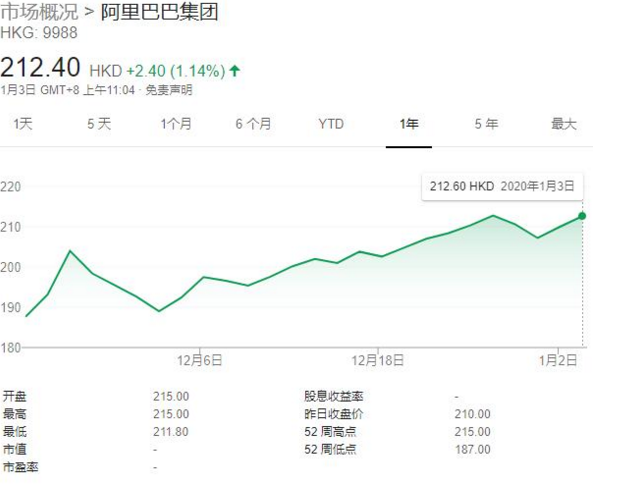The height and width of the screenshot is (489, 637).
Task: Show the 最大 range tab
Action: (x=564, y=123)
